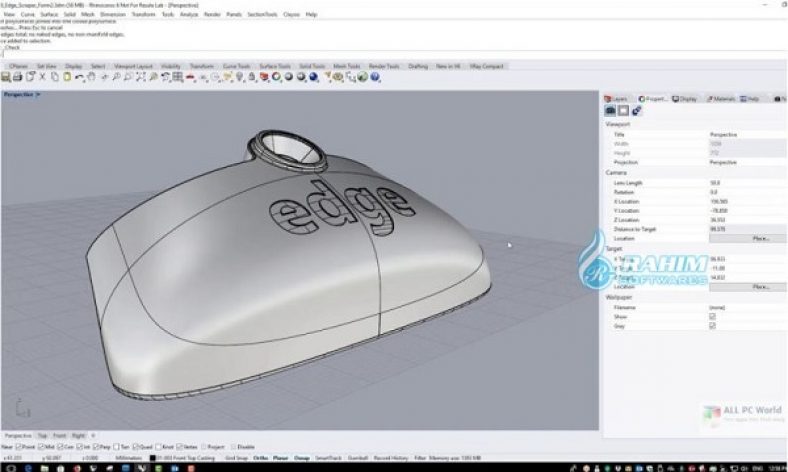The height and width of the screenshot is (472, 788).
Task: Open the Analyze menu
Action: pyautogui.click(x=189, y=15)
